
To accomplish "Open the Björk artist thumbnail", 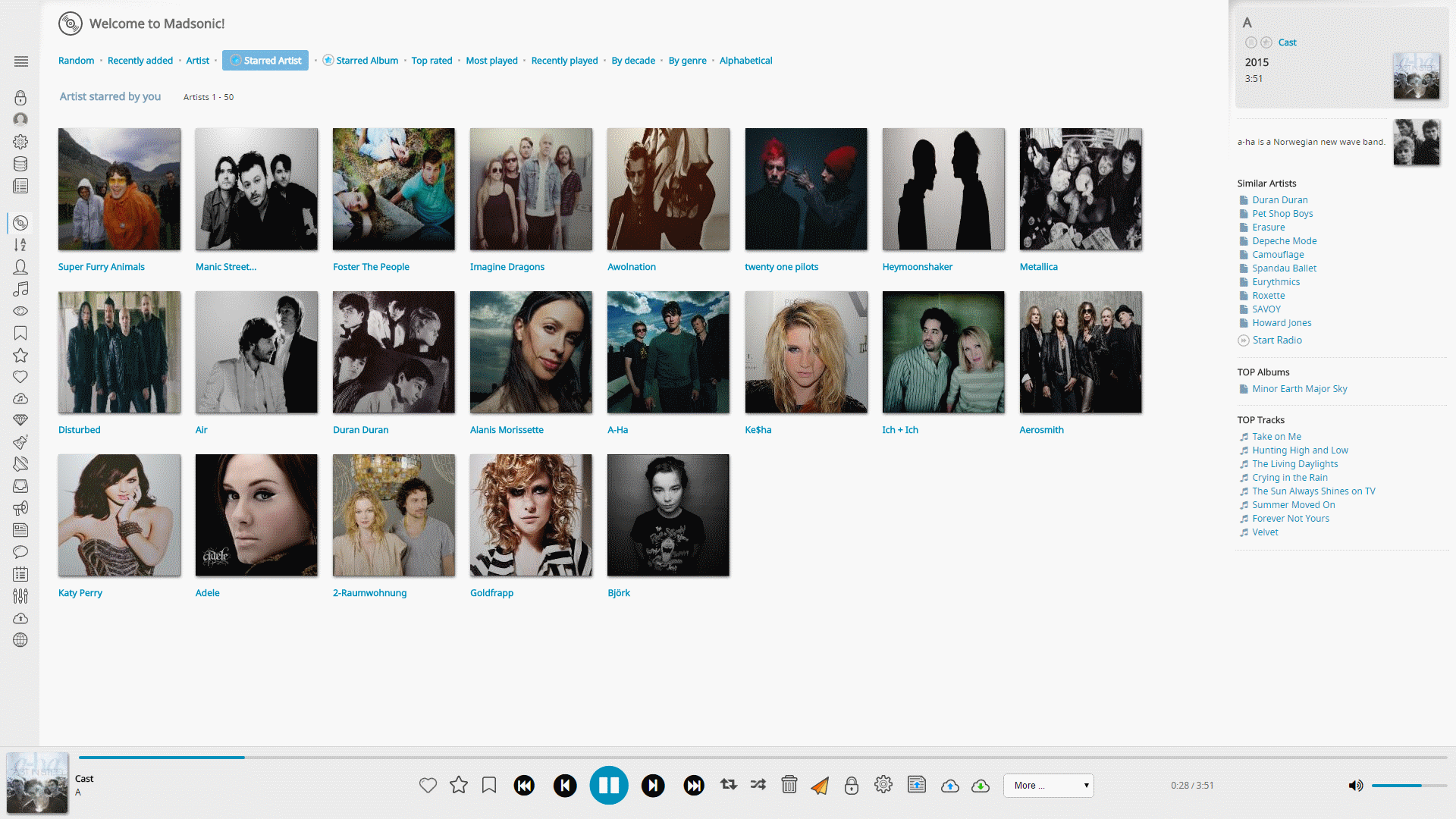I will (x=668, y=515).
